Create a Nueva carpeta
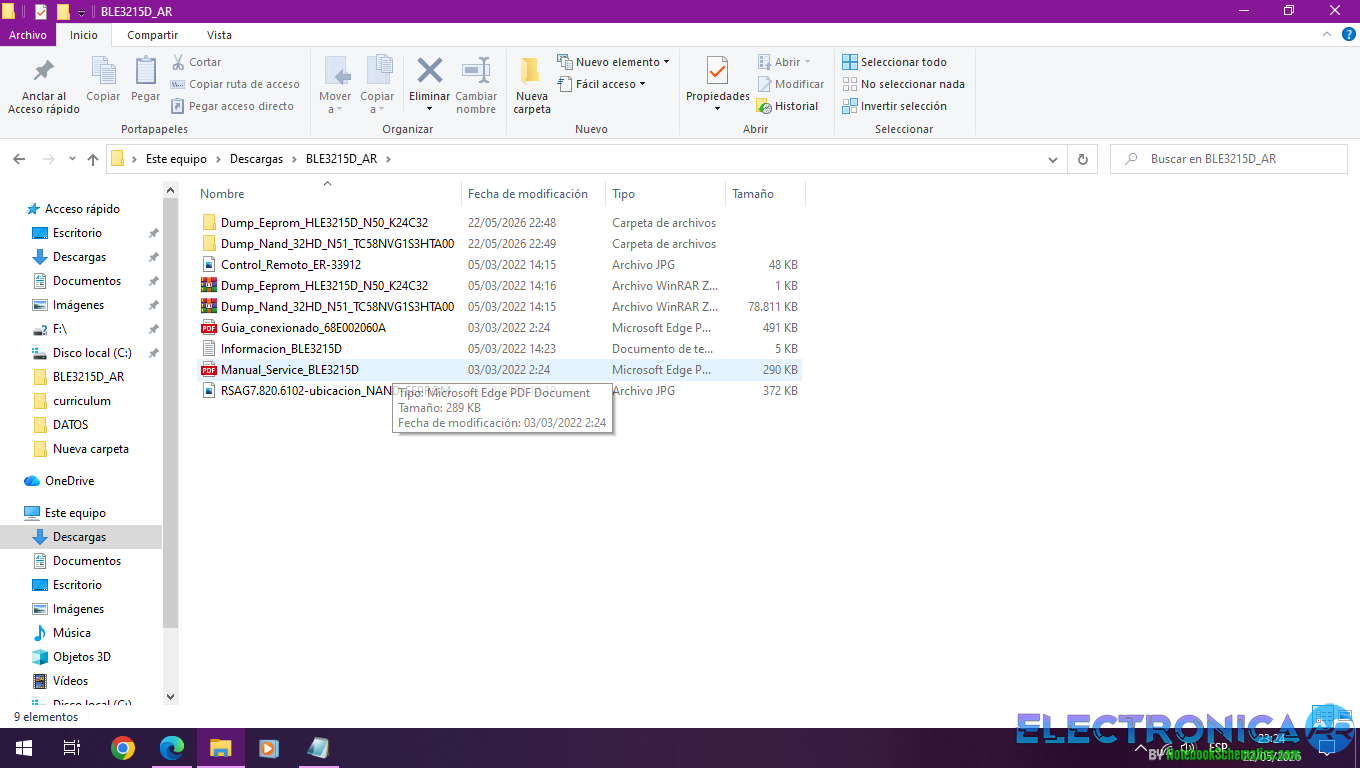 click(x=532, y=86)
